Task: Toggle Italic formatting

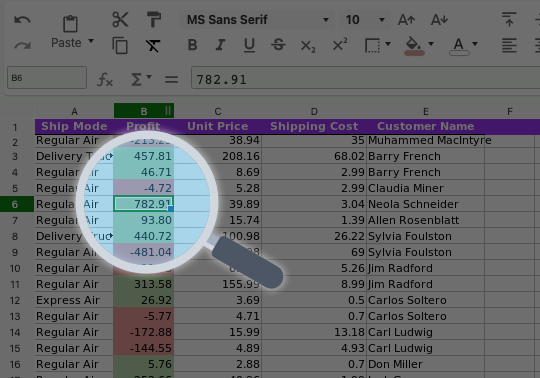Action: (x=220, y=45)
